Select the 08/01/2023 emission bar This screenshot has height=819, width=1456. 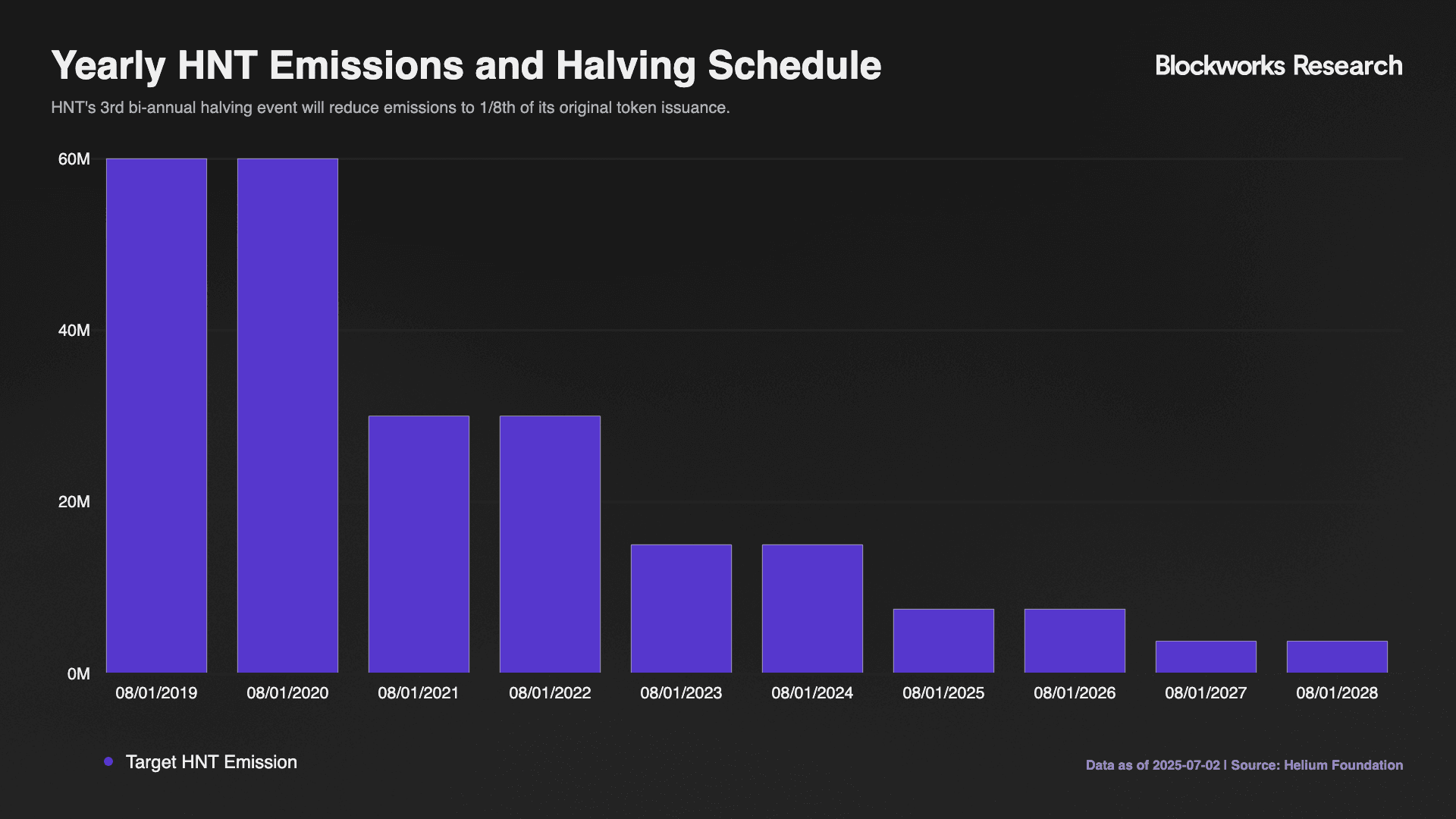point(681,608)
